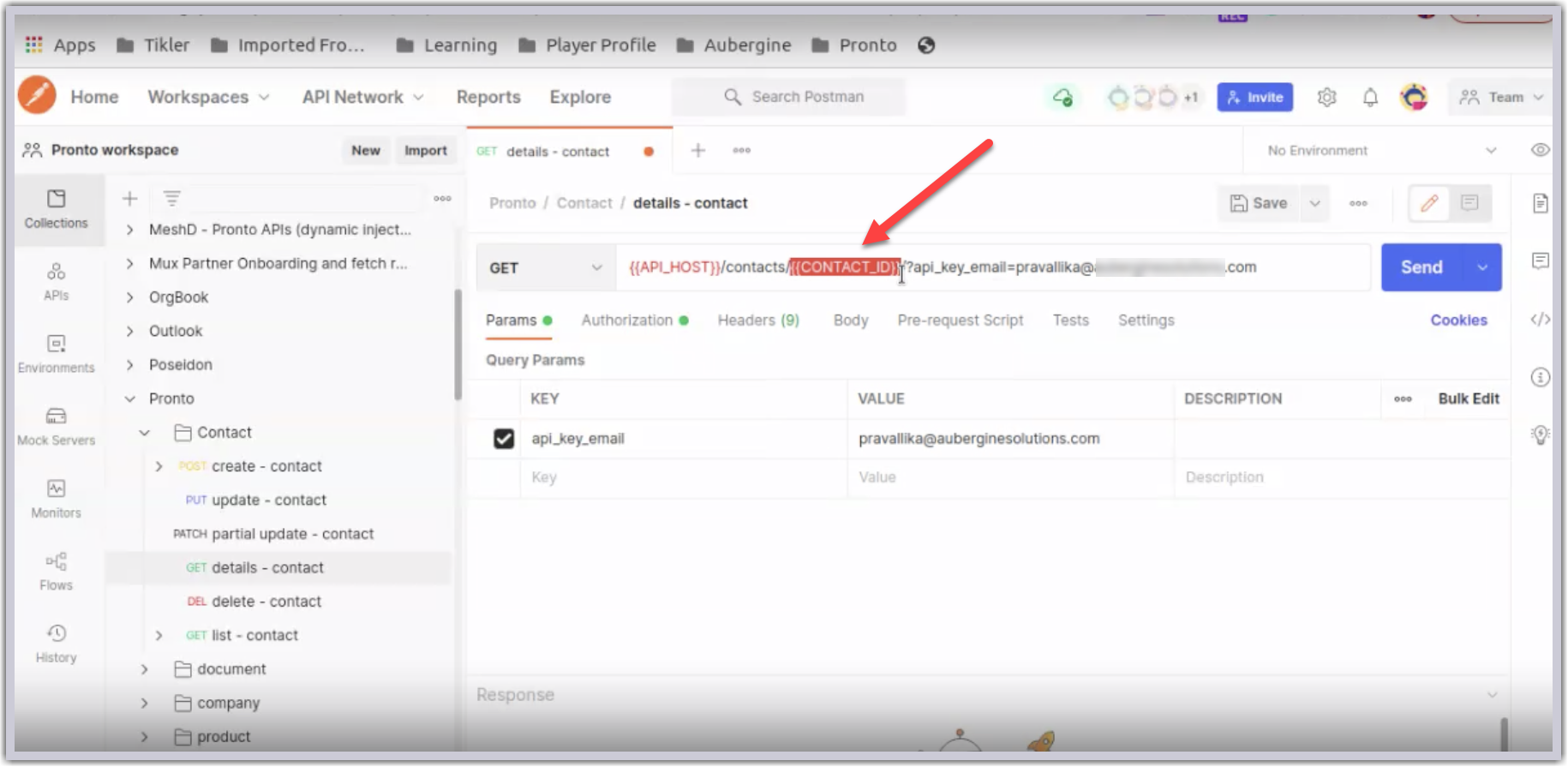Viewport: 1568px width, 767px height.
Task: Open the Workspaces dropdown menu
Action: 208,97
